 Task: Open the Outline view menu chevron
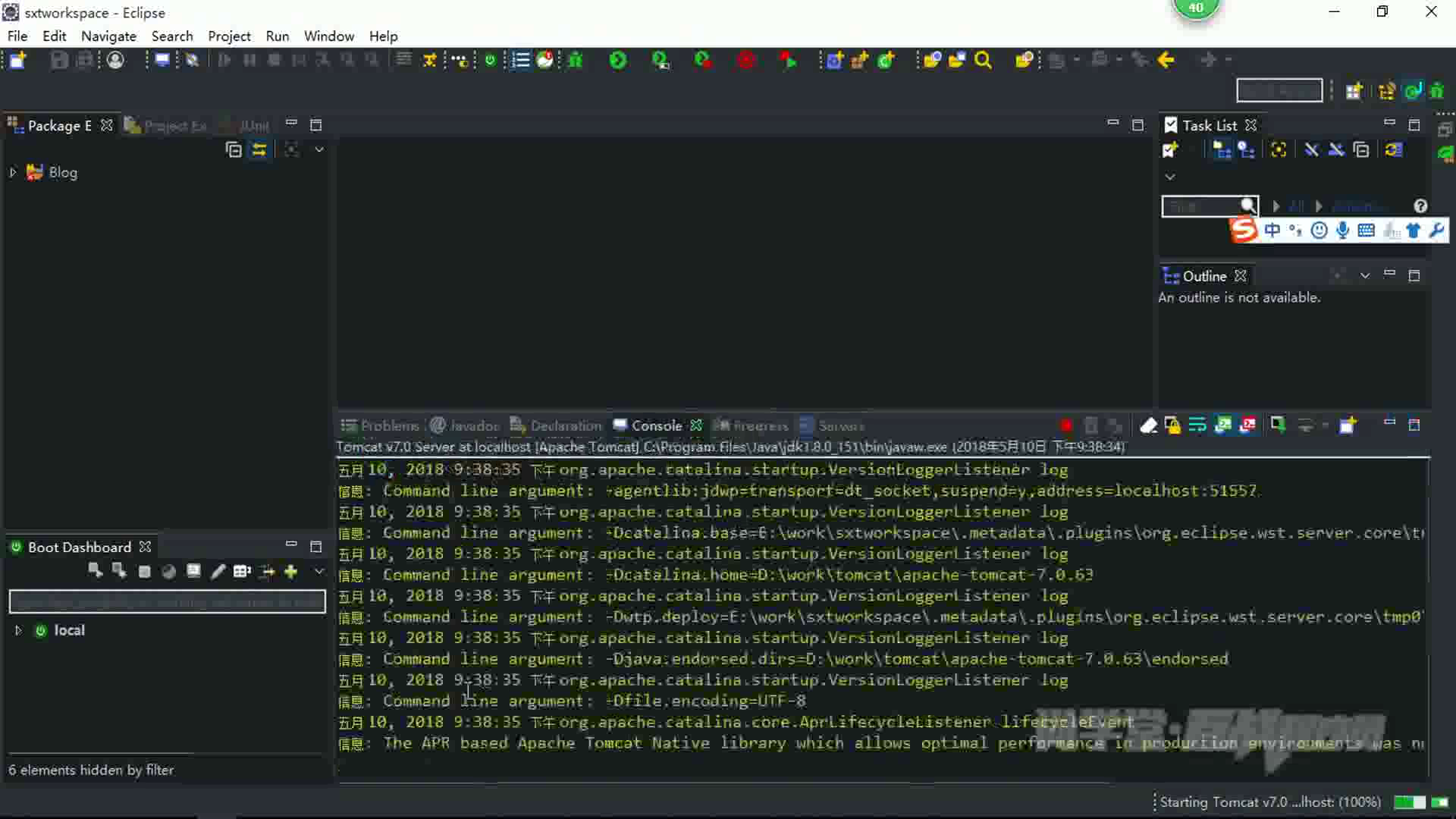click(1365, 276)
